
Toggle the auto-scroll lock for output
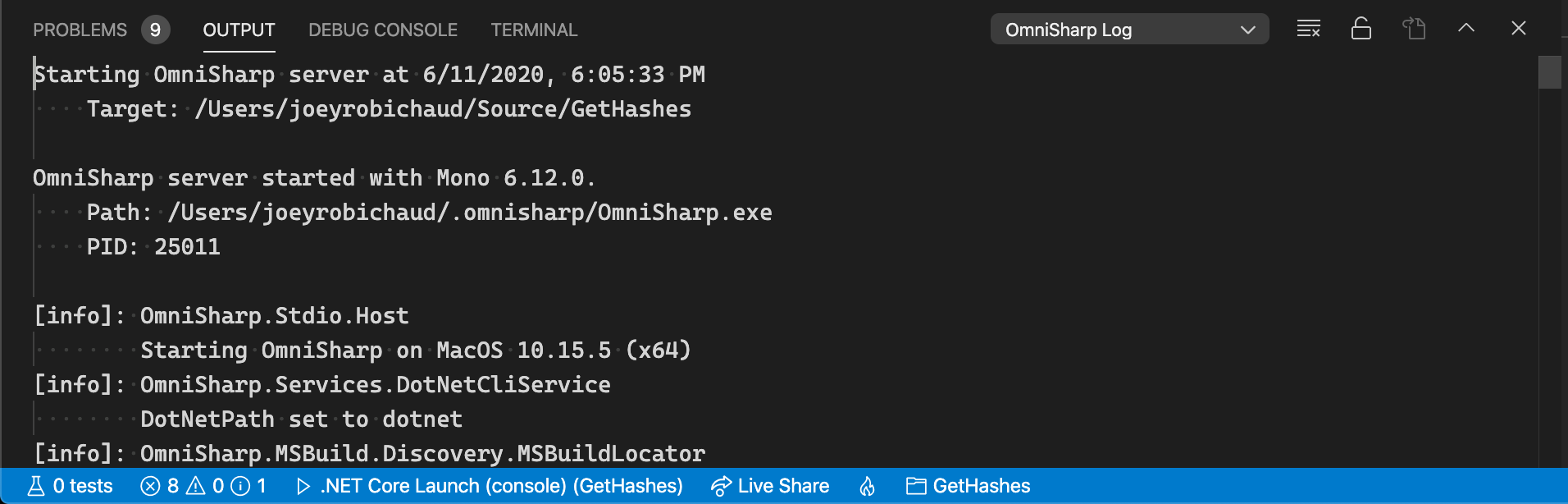1361,28
